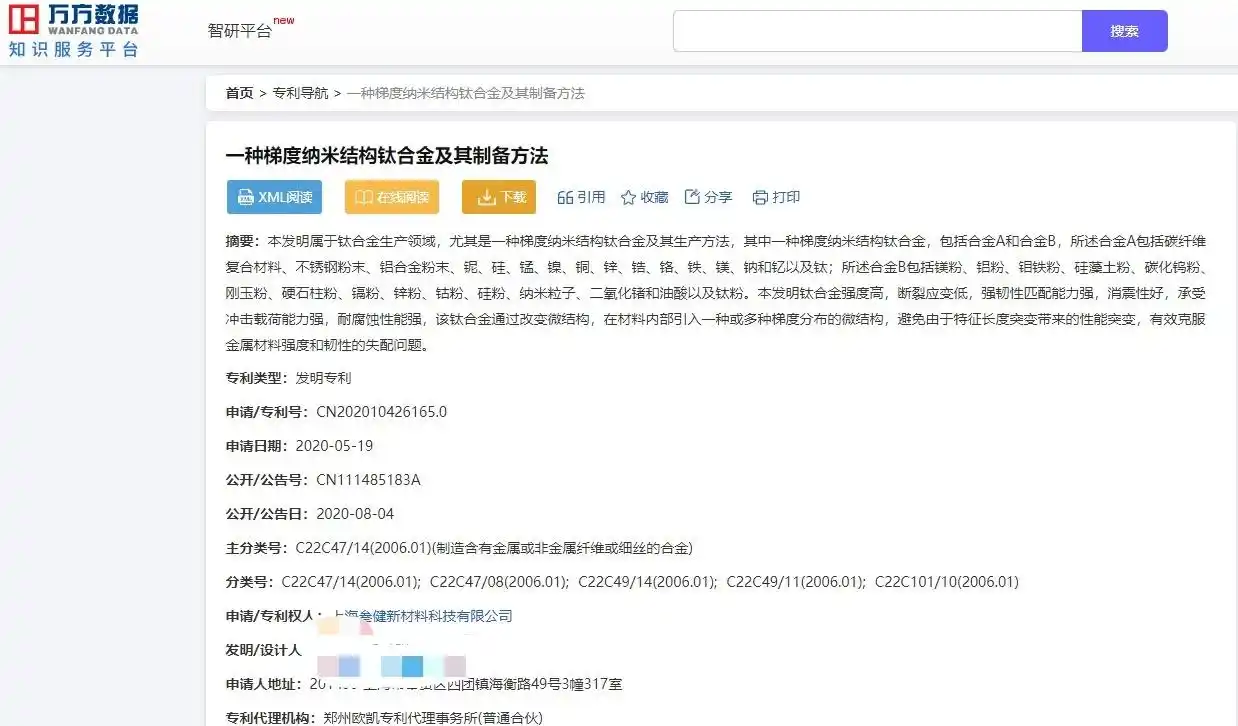
Task: Click the magnifier icon on the 搜索 button
Action: 1124,30
